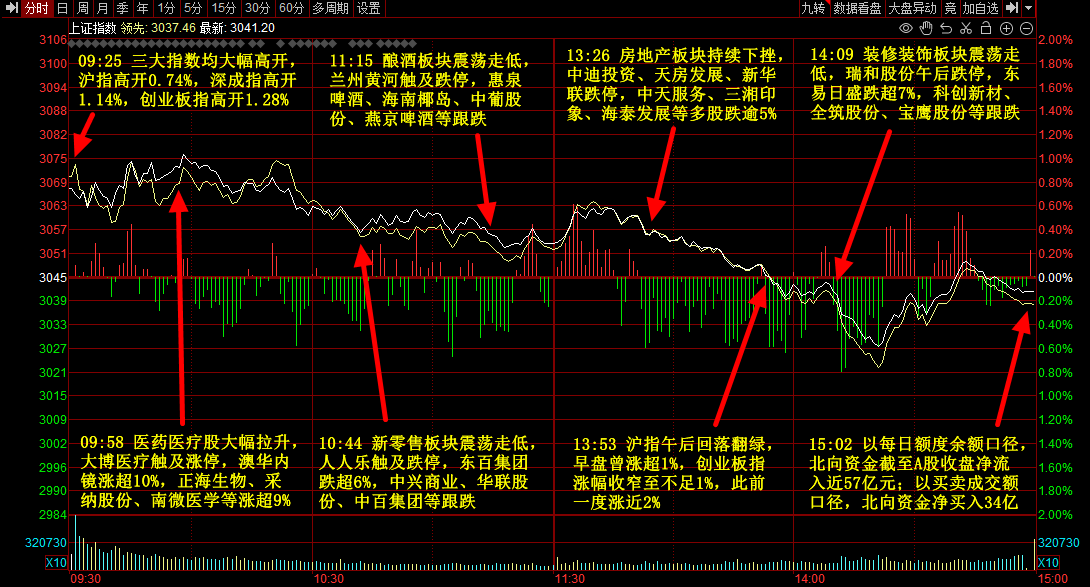Toggle the 大盘异动 market alerts
The image size is (1090, 587).
tap(911, 8)
